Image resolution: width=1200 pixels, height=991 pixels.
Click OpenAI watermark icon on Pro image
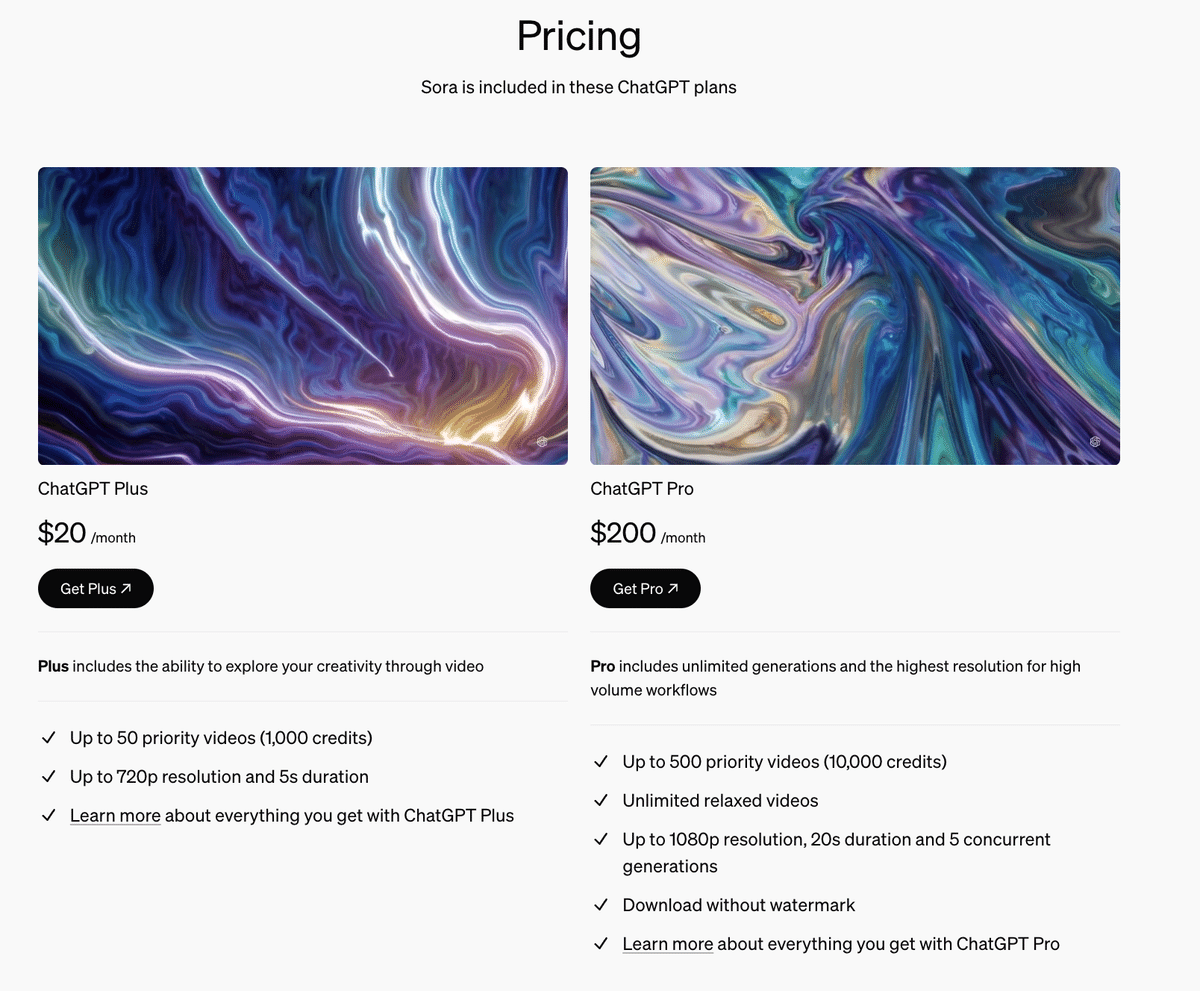pos(1095,441)
